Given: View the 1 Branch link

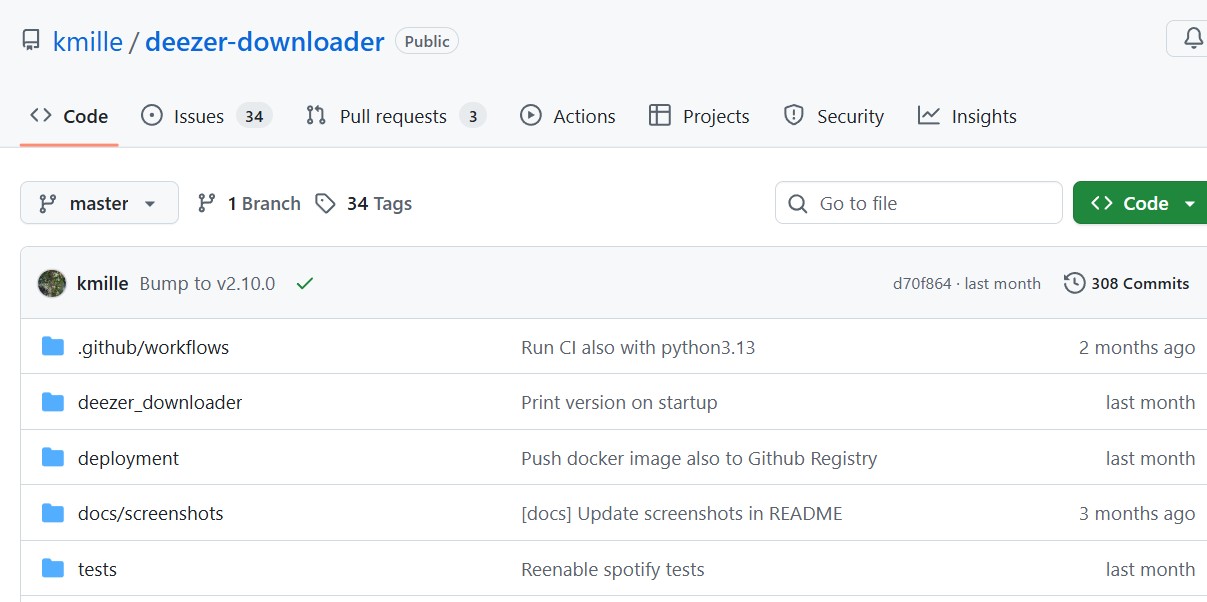Looking at the screenshot, I should (249, 203).
